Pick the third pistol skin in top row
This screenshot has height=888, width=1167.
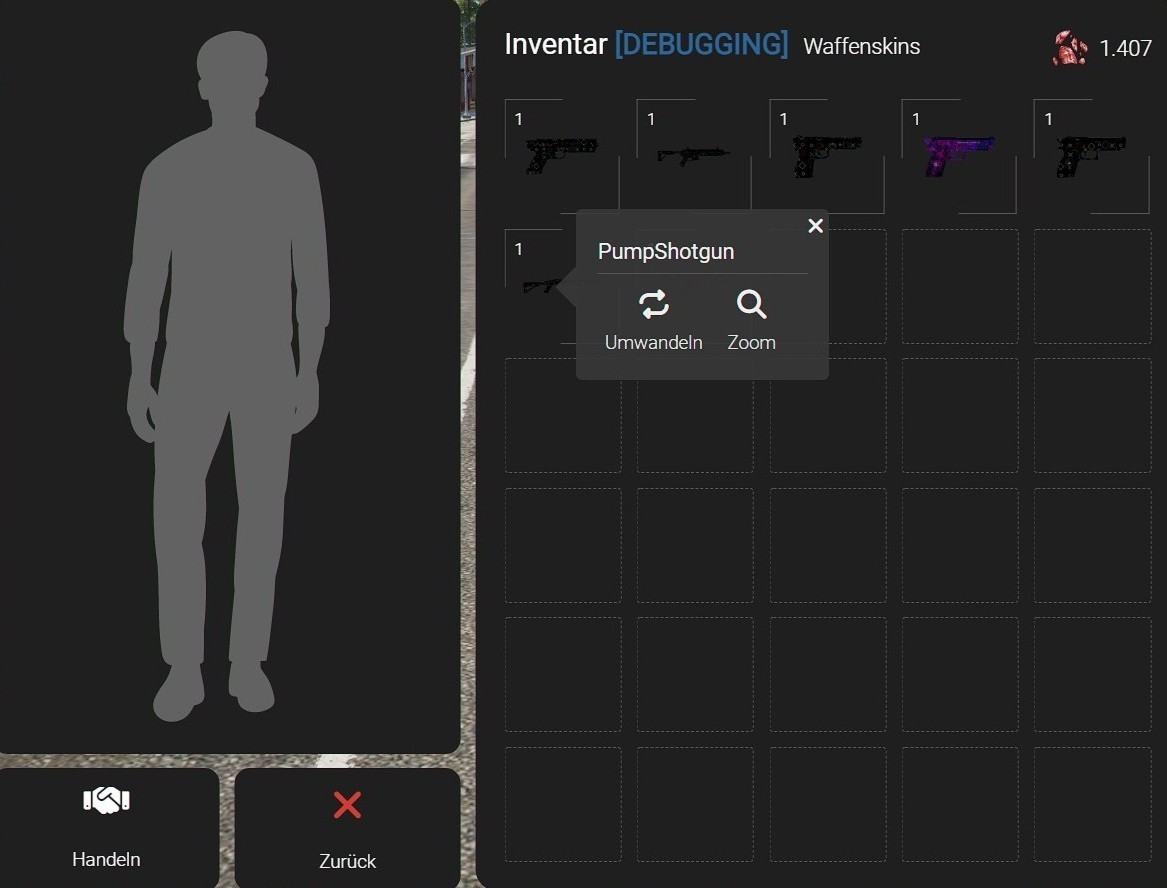click(826, 156)
